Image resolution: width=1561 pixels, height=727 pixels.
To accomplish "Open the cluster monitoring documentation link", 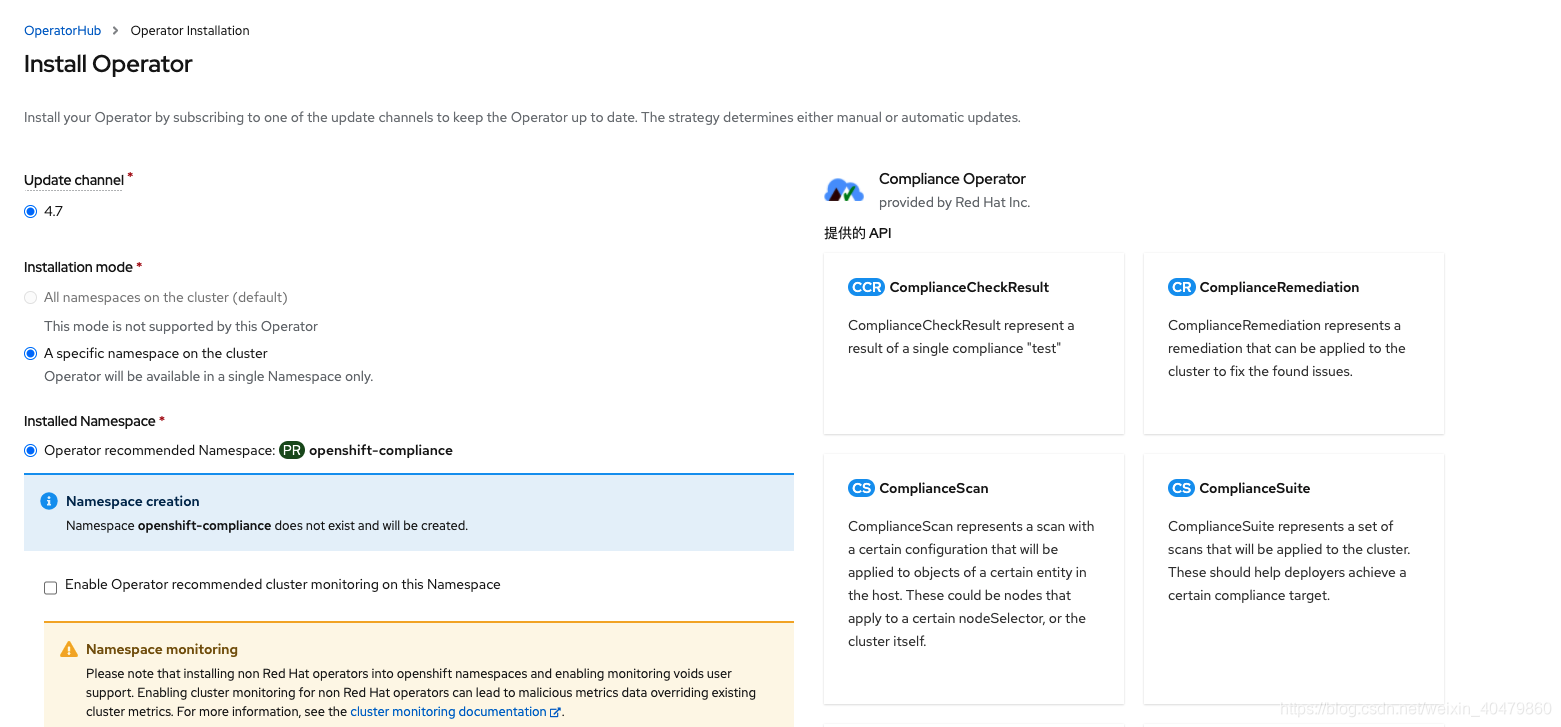I will [x=448, y=712].
